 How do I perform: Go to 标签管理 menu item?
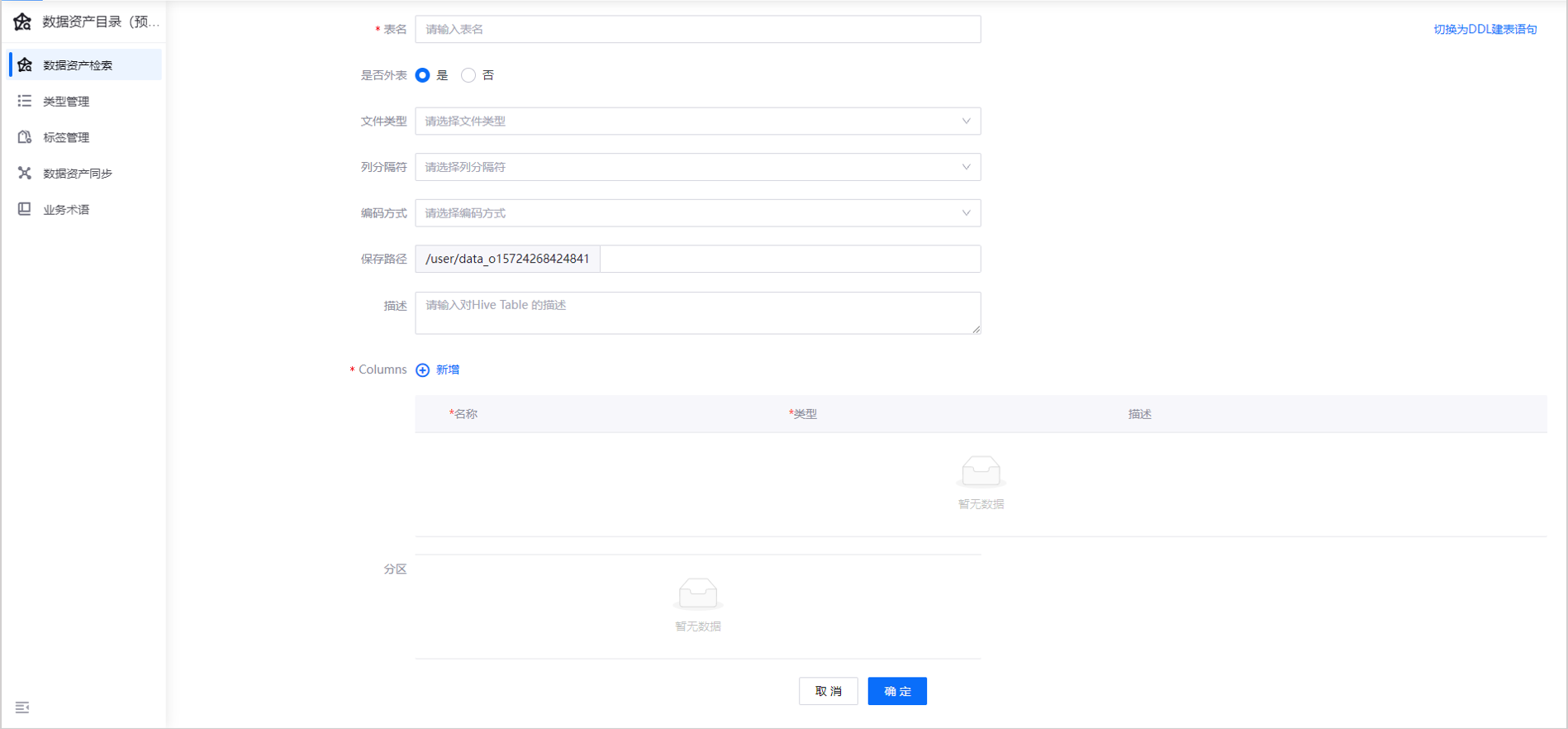(x=85, y=137)
